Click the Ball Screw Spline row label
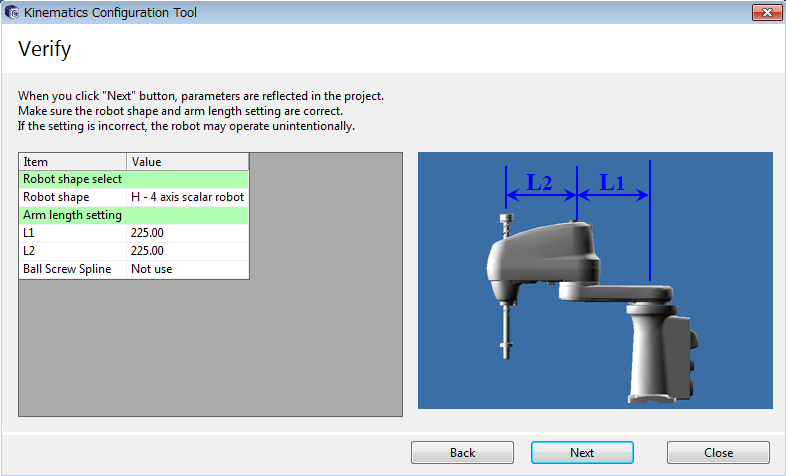This screenshot has height=476, width=786. (67, 269)
